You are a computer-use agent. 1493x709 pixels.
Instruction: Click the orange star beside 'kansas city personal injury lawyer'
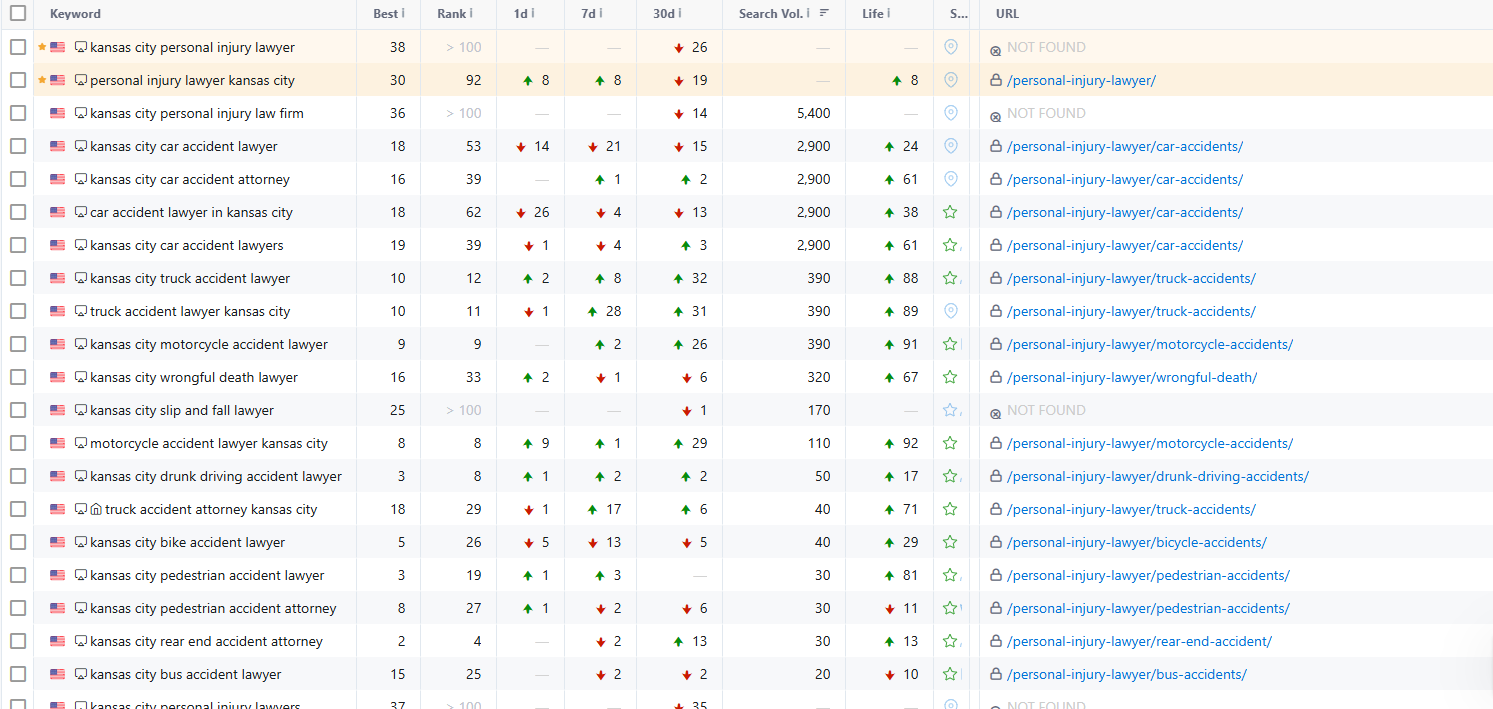coord(42,47)
